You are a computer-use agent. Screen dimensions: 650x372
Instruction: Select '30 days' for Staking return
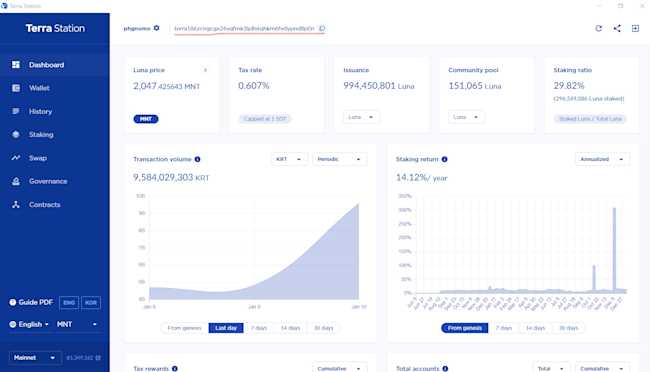coord(568,328)
